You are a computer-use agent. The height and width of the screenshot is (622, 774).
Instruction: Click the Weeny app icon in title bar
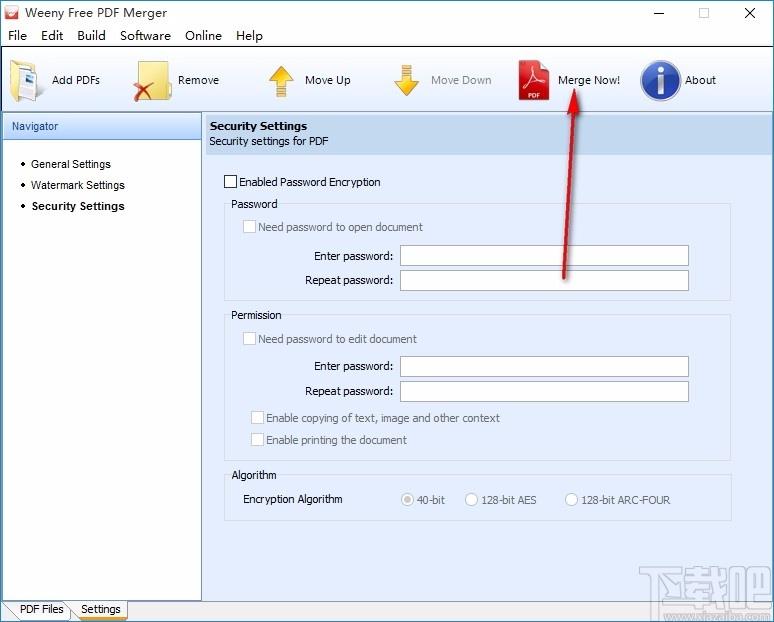click(x=11, y=13)
